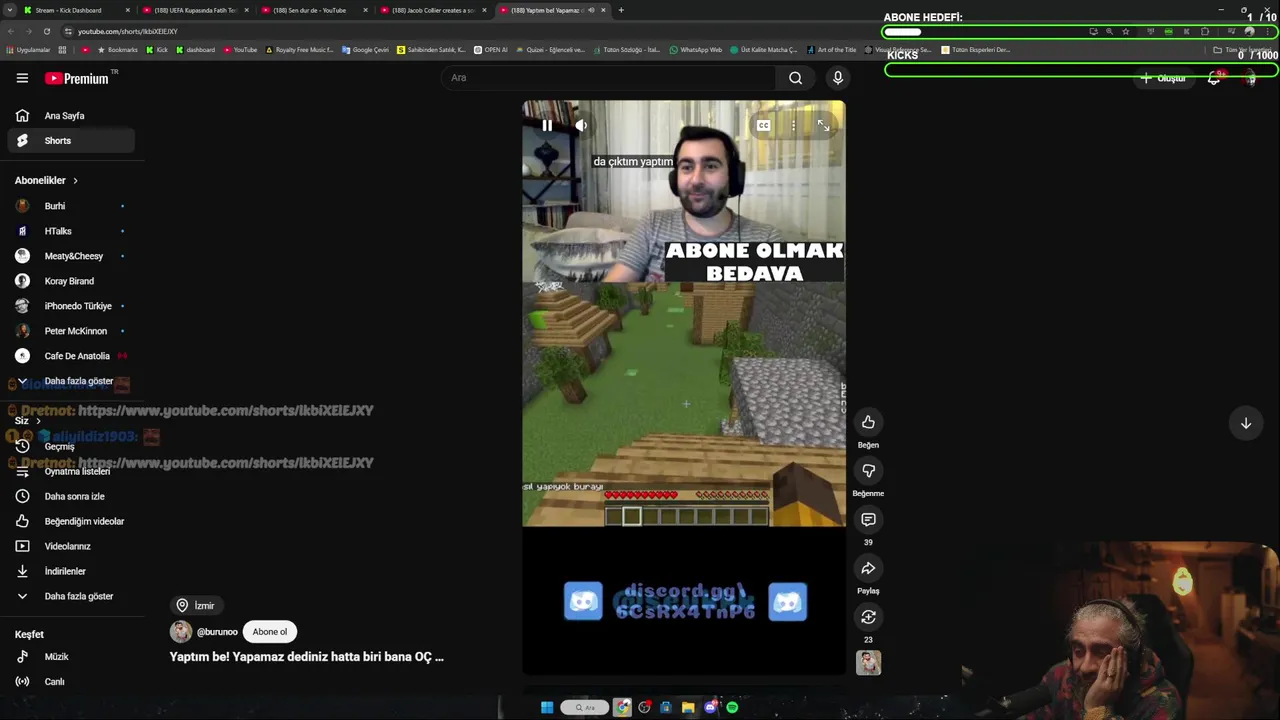Image resolution: width=1280 pixels, height=720 pixels.
Task: Open the iPhonedo Türkiye subscription channel
Action: click(x=70, y=306)
